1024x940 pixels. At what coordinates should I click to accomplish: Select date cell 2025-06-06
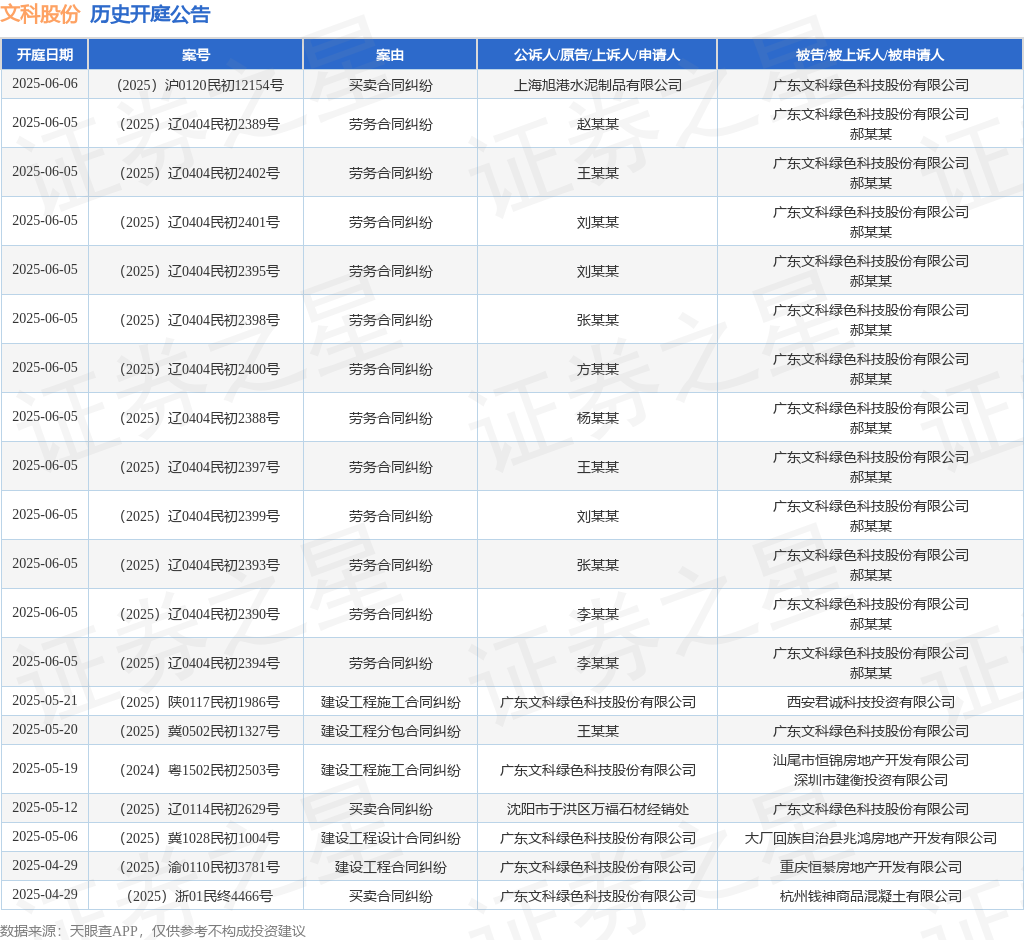[x=44, y=84]
